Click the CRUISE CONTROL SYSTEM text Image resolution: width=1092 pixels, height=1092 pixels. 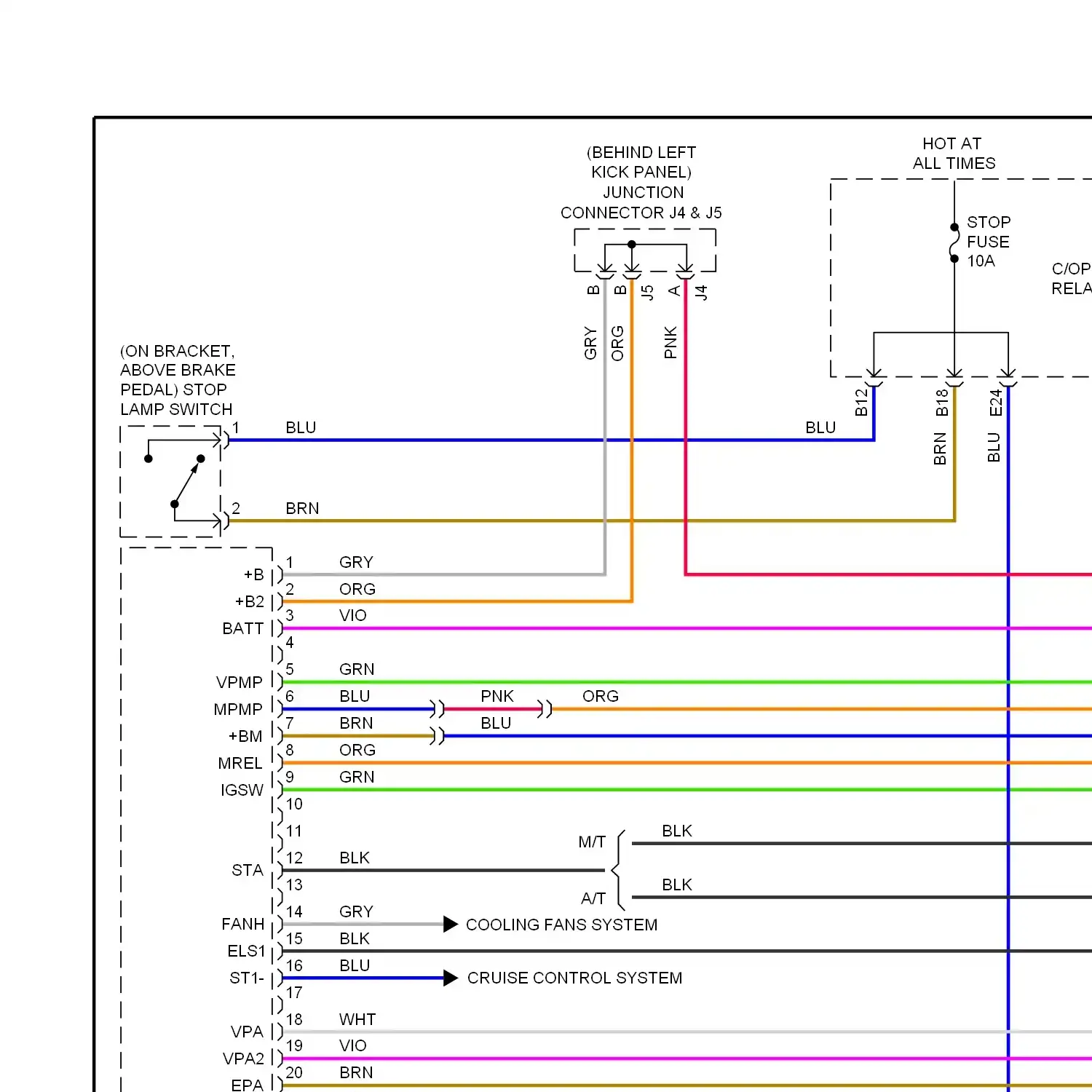coord(575,978)
